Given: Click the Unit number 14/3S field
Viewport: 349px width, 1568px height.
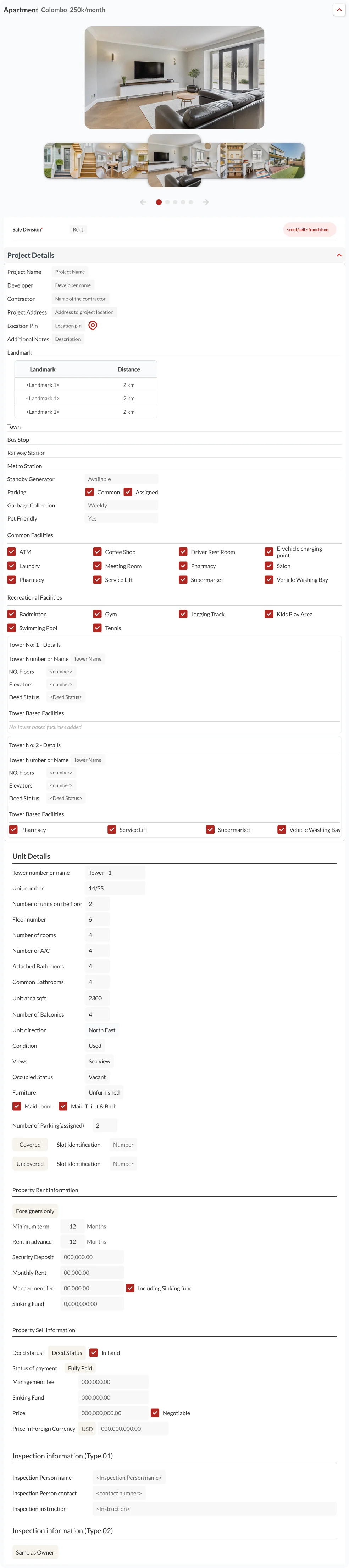Looking at the screenshot, I should coord(115,888).
